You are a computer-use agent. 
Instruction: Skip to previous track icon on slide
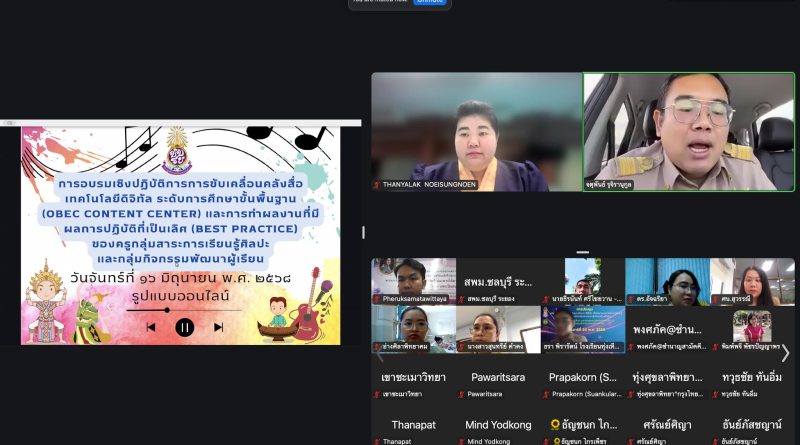click(x=151, y=327)
